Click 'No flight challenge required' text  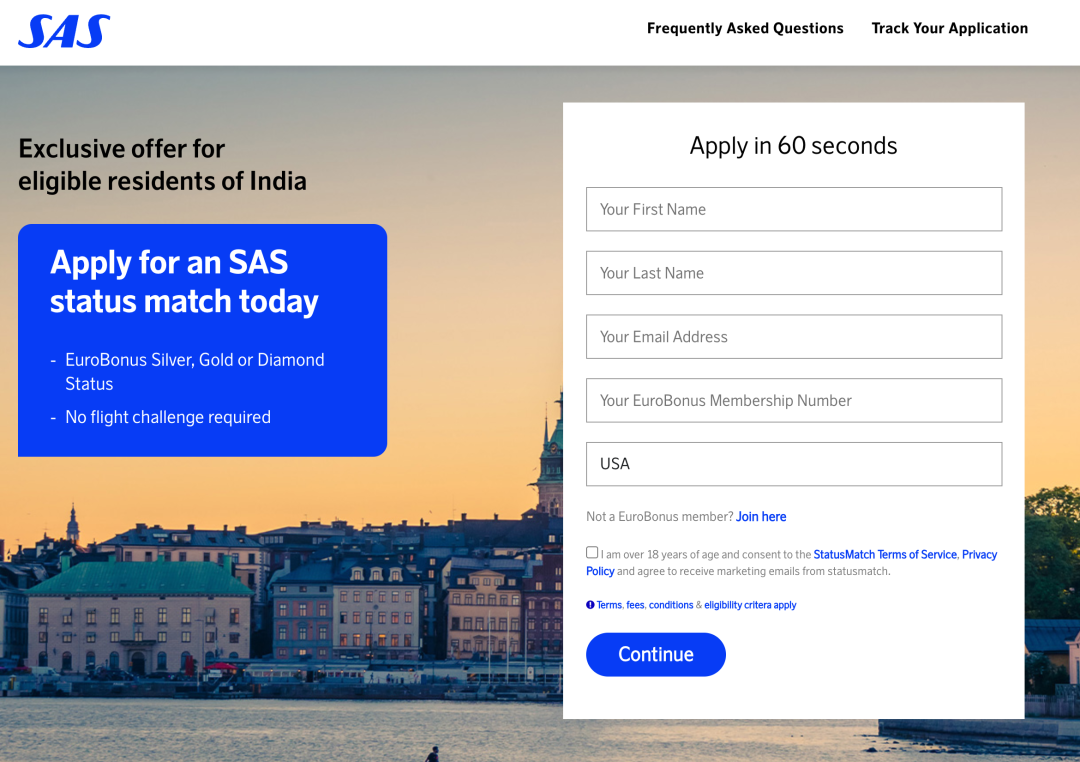[x=168, y=418]
